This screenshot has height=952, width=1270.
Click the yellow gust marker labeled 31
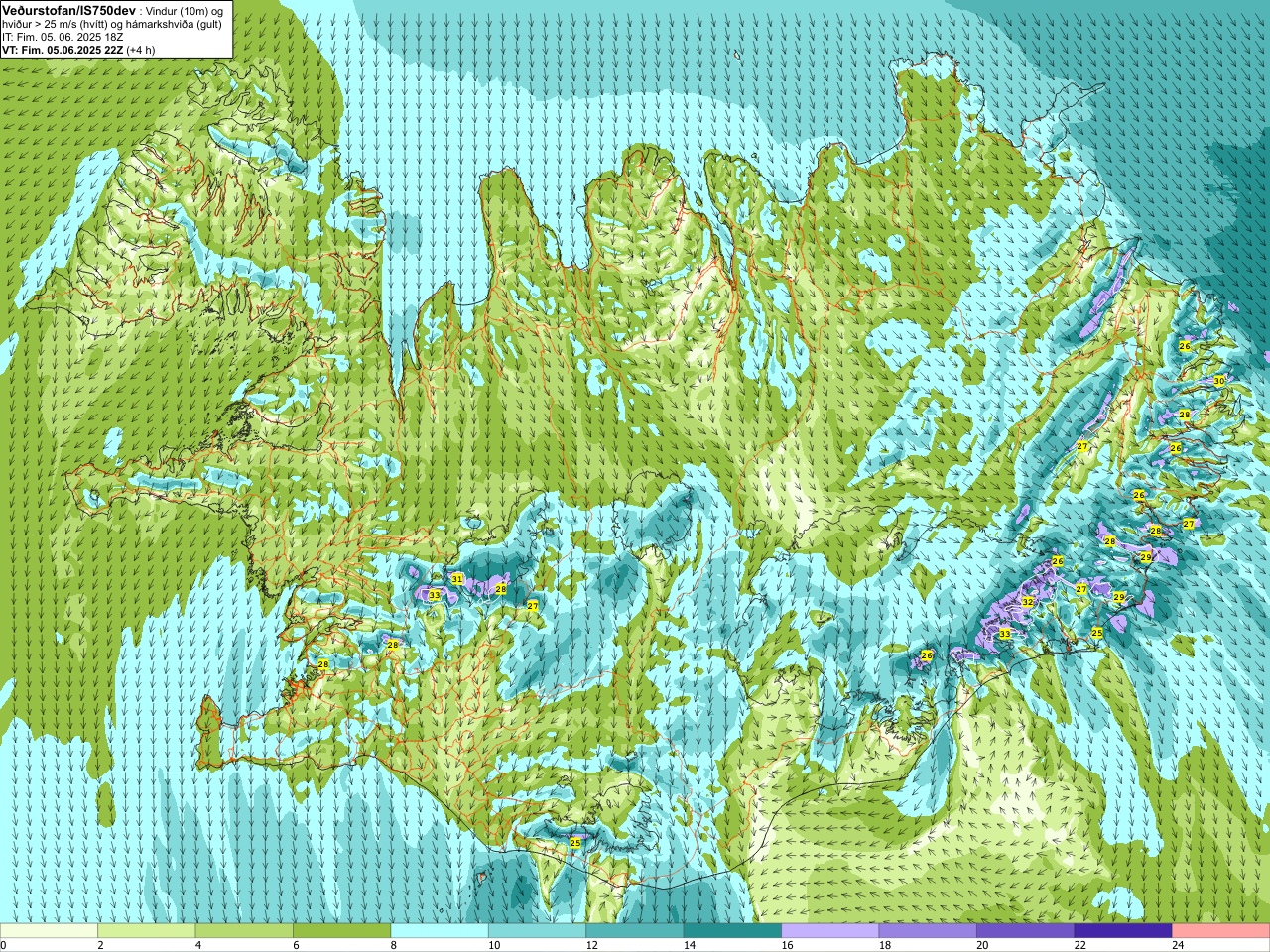pyautogui.click(x=456, y=578)
